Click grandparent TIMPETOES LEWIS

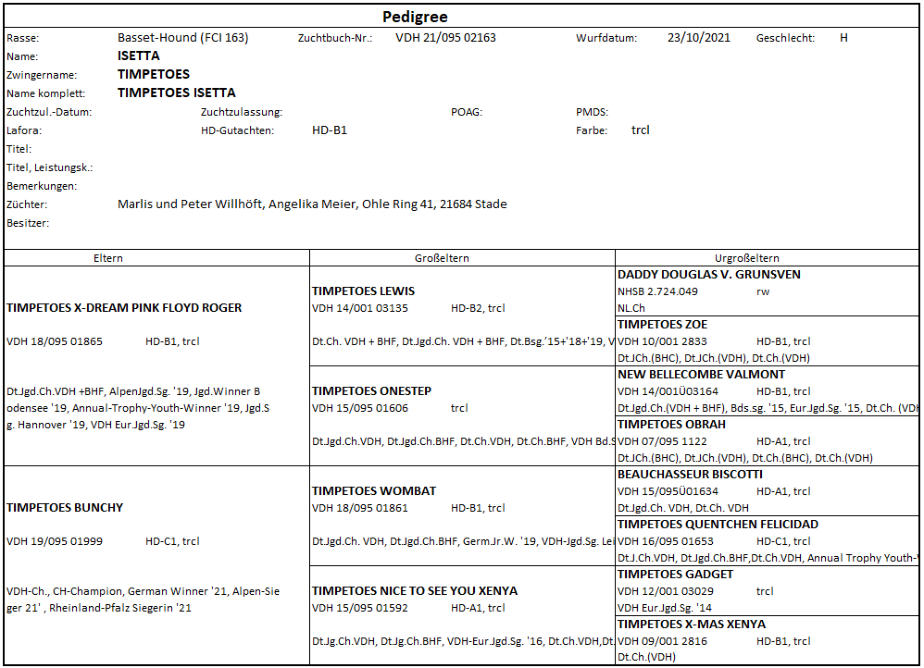click(x=363, y=291)
